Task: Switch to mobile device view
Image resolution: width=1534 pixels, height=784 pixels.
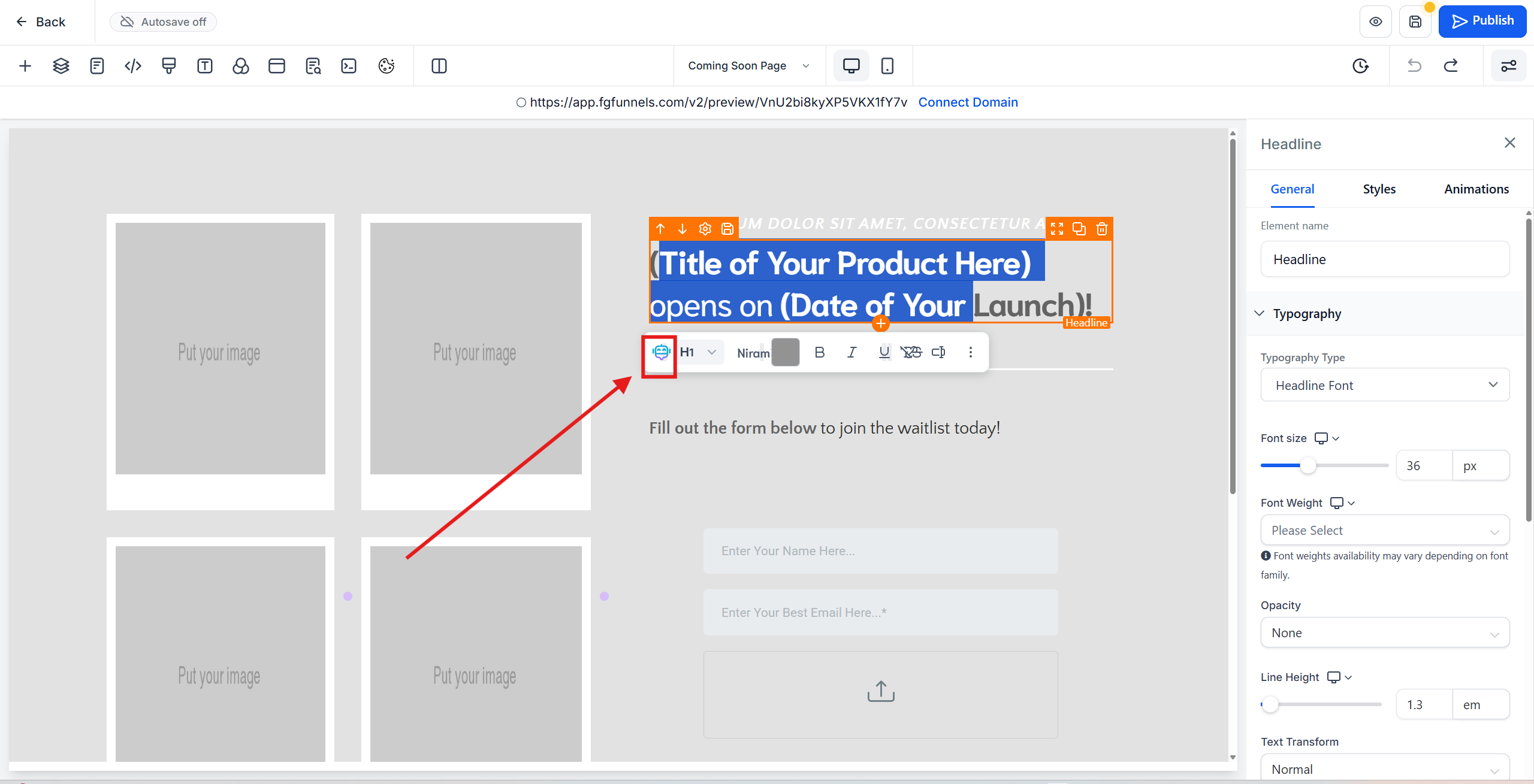Action: coord(887,66)
